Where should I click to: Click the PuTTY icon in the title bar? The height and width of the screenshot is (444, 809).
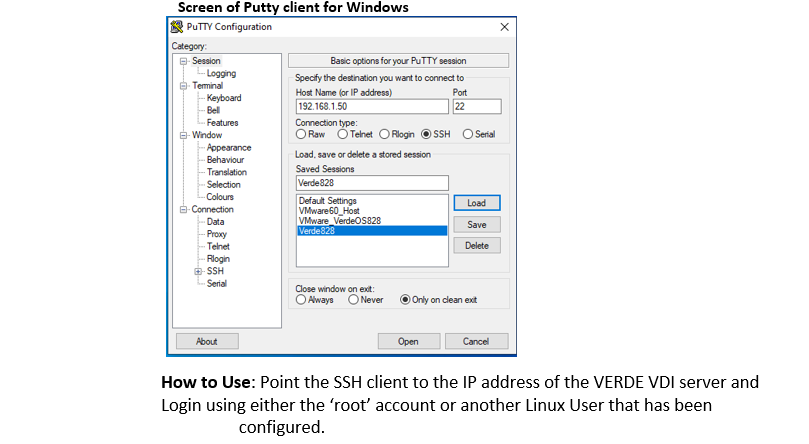pyautogui.click(x=177, y=27)
